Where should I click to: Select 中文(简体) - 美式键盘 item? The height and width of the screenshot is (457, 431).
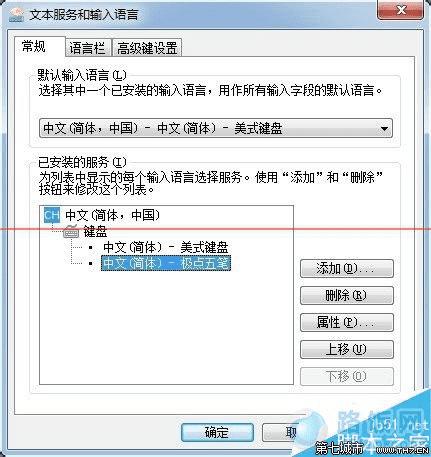(166, 248)
